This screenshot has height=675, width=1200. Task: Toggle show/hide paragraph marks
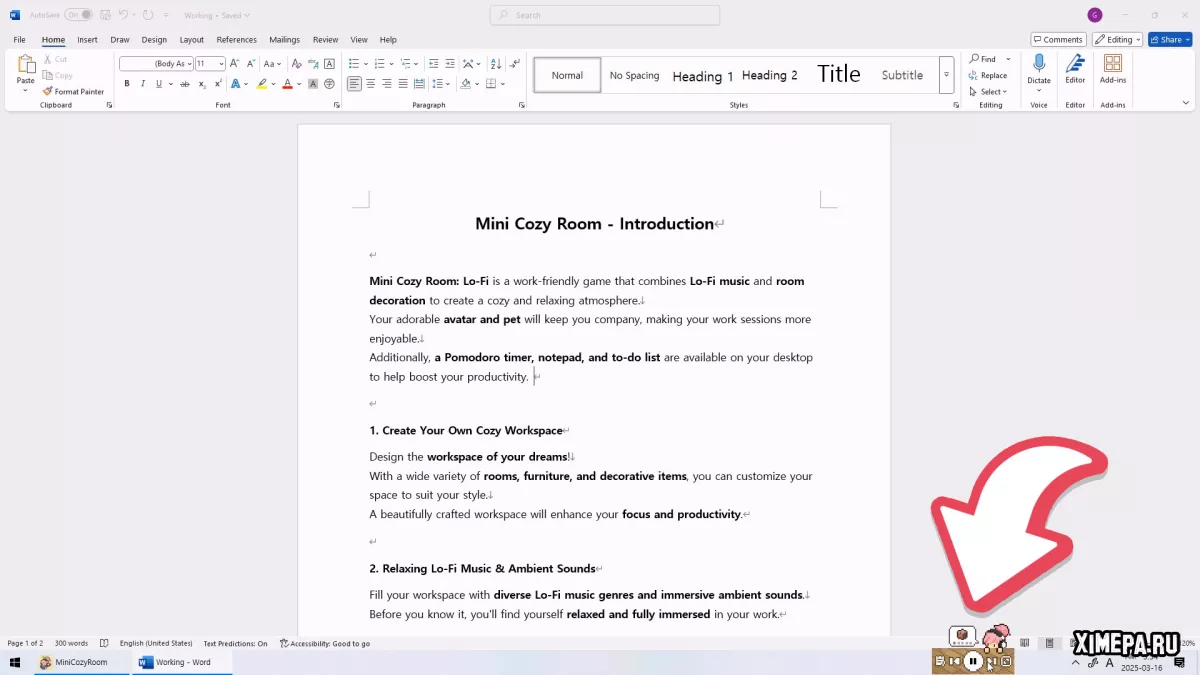(515, 63)
